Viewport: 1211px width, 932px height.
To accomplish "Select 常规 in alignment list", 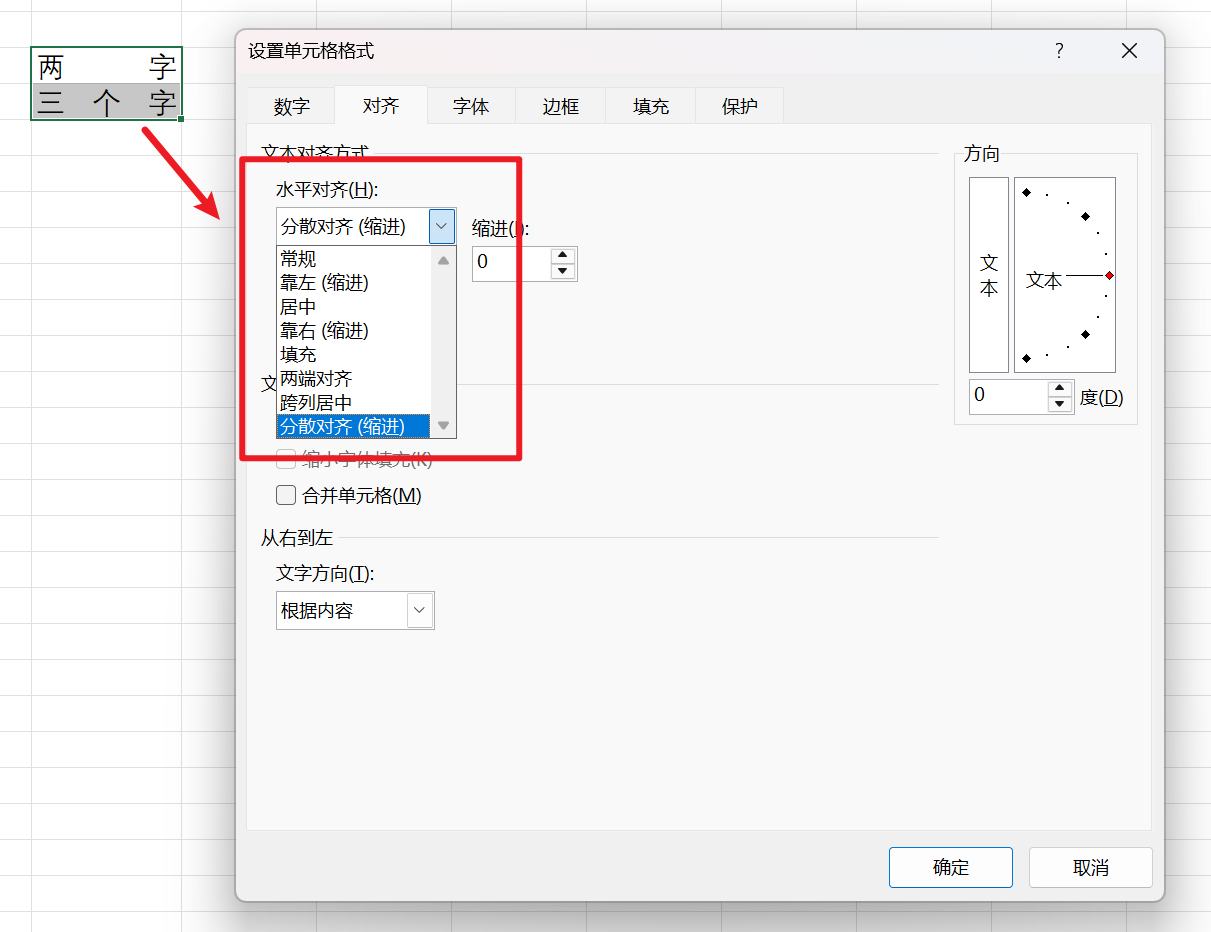I will click(x=354, y=259).
